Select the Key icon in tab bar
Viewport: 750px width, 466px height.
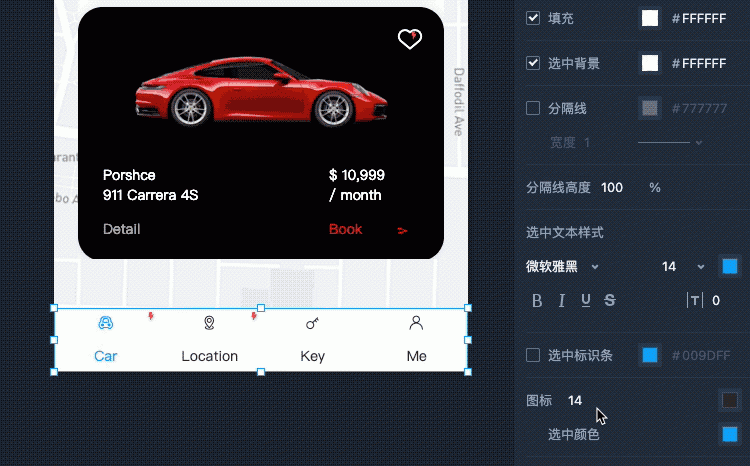[312, 324]
